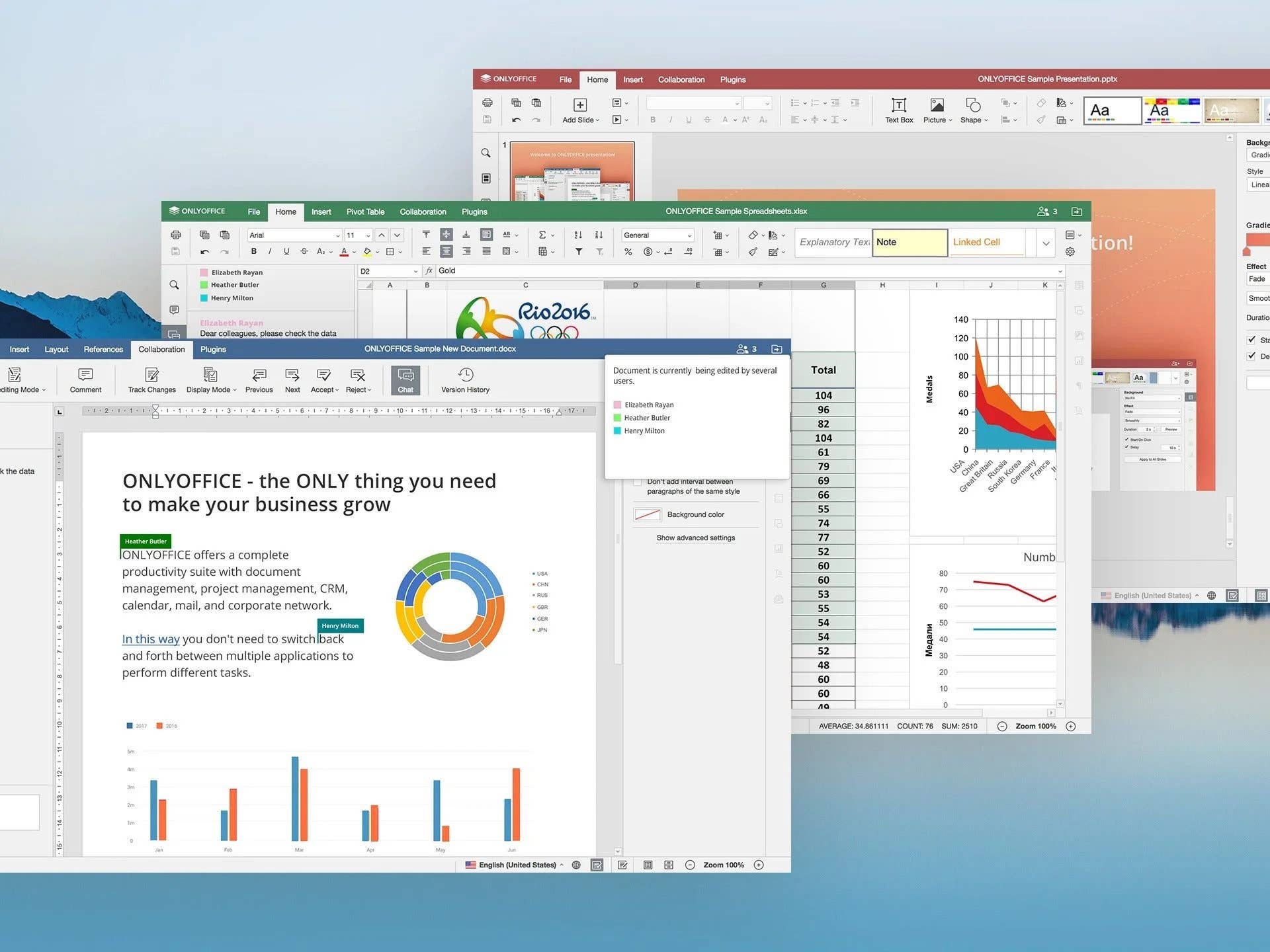Add a Comment using the toolbar icon

tap(85, 376)
